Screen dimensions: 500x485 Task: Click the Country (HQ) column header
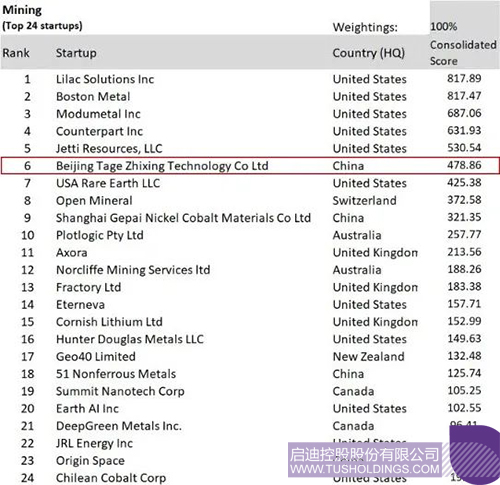(369, 53)
